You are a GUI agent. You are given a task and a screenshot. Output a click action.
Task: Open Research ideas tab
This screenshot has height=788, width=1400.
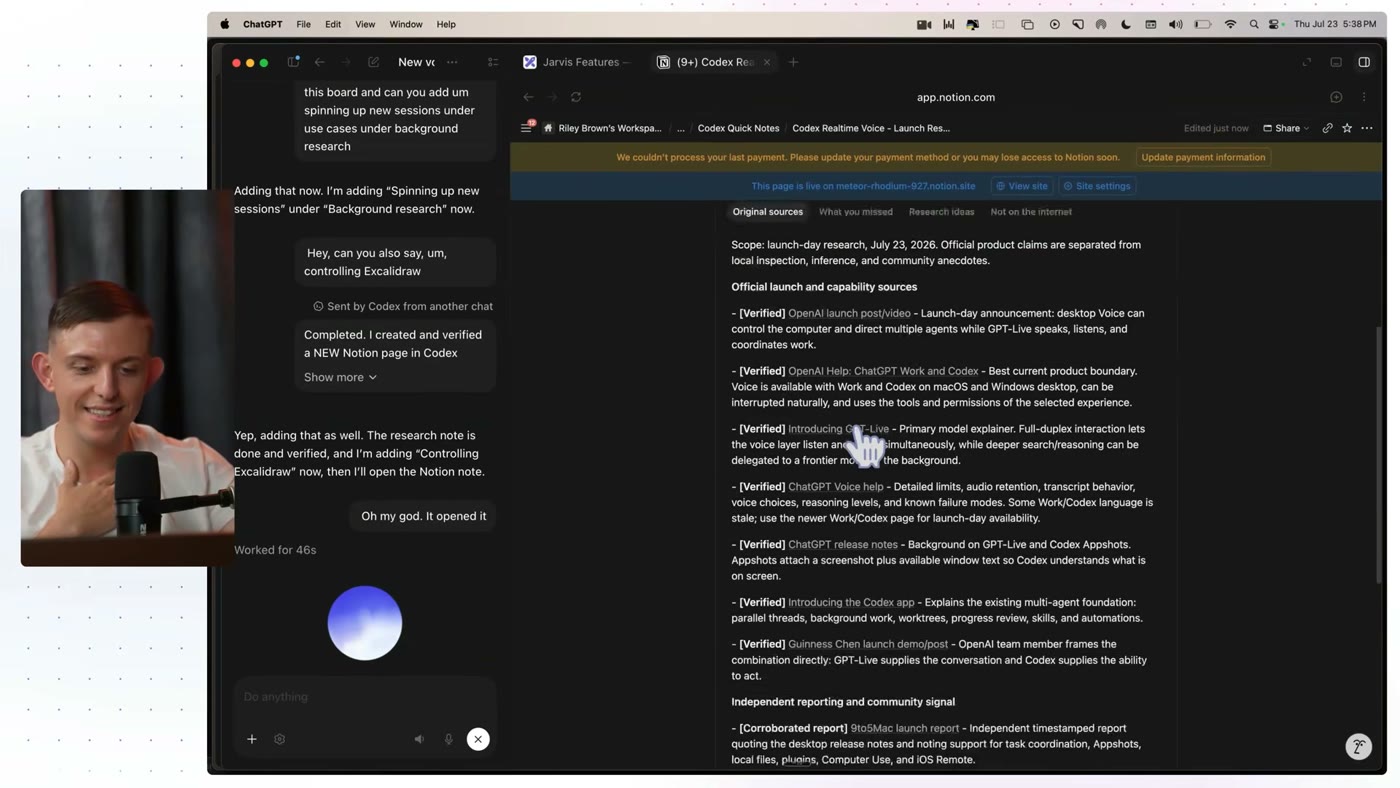click(941, 212)
